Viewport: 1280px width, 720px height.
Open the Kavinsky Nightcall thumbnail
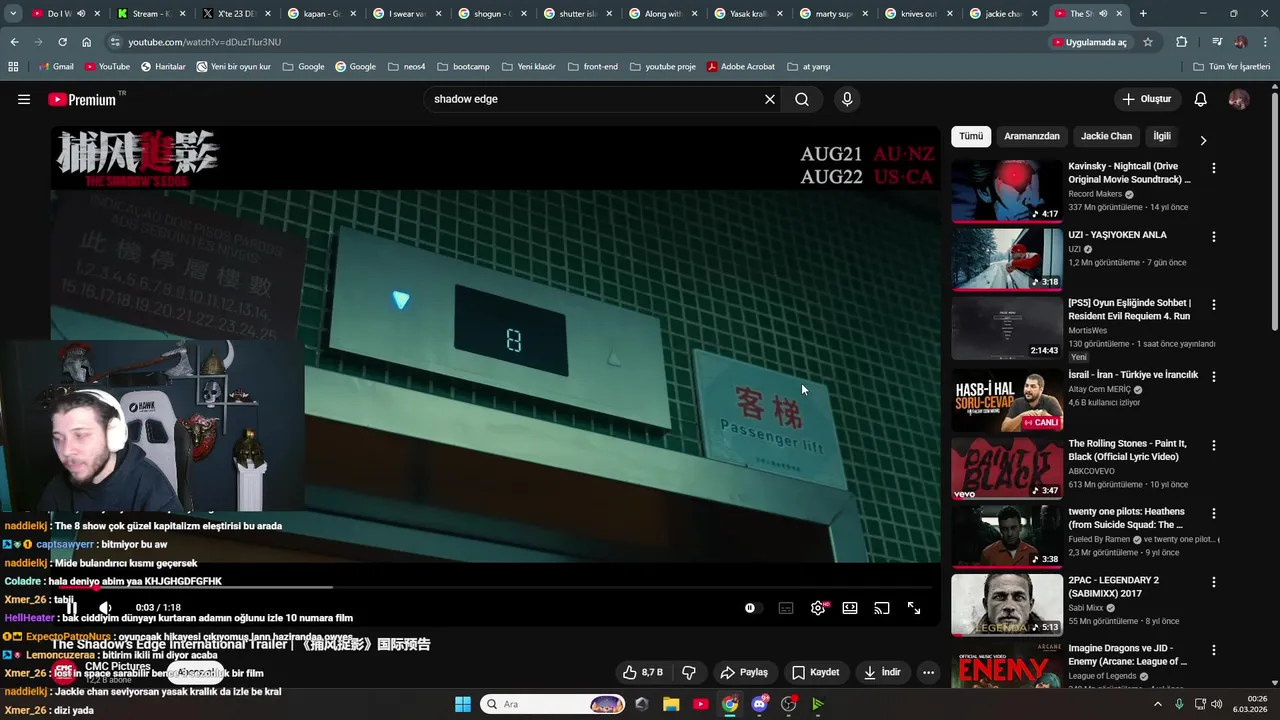coord(1007,191)
